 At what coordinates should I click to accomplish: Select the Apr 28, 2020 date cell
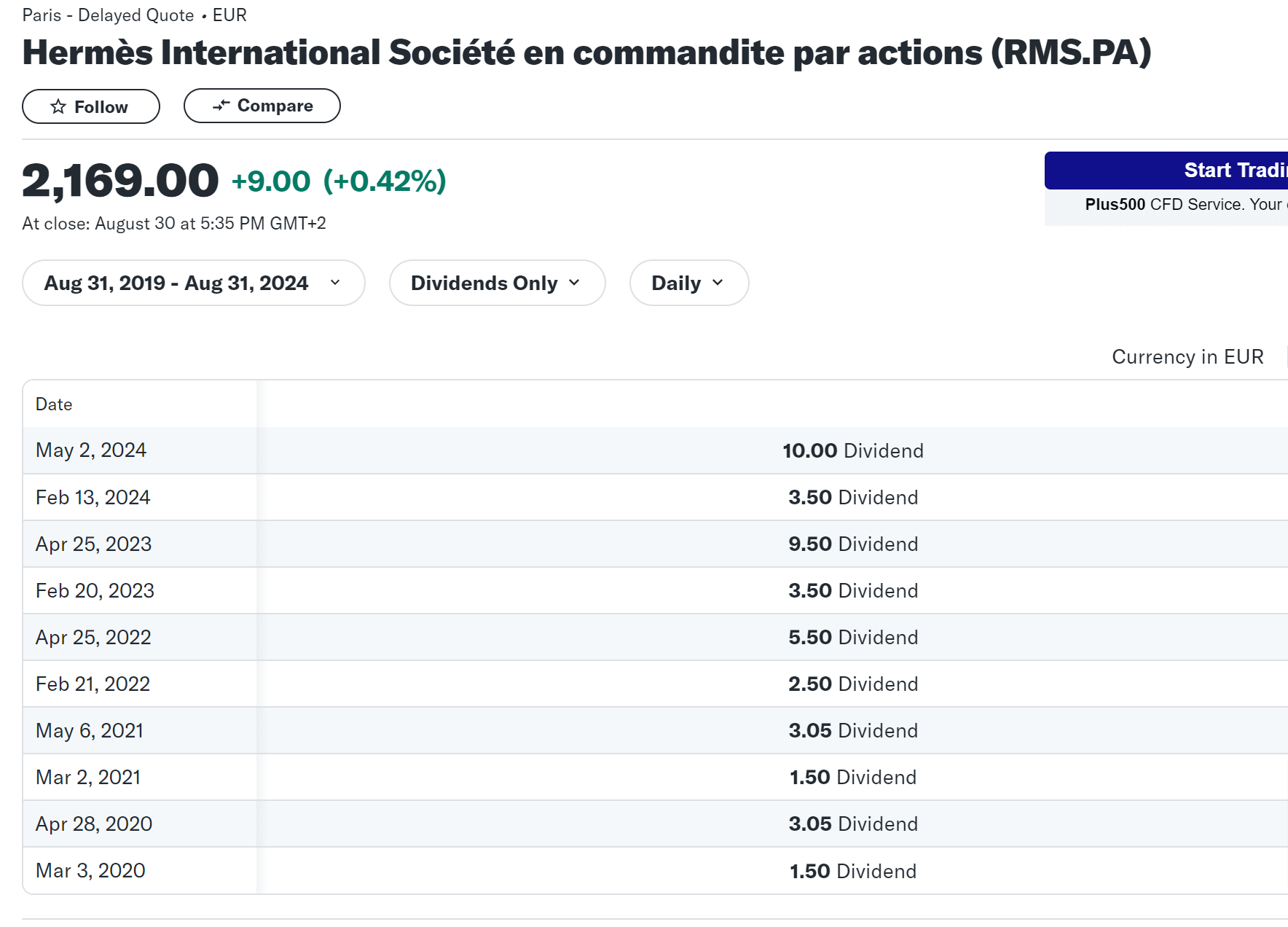tap(140, 824)
